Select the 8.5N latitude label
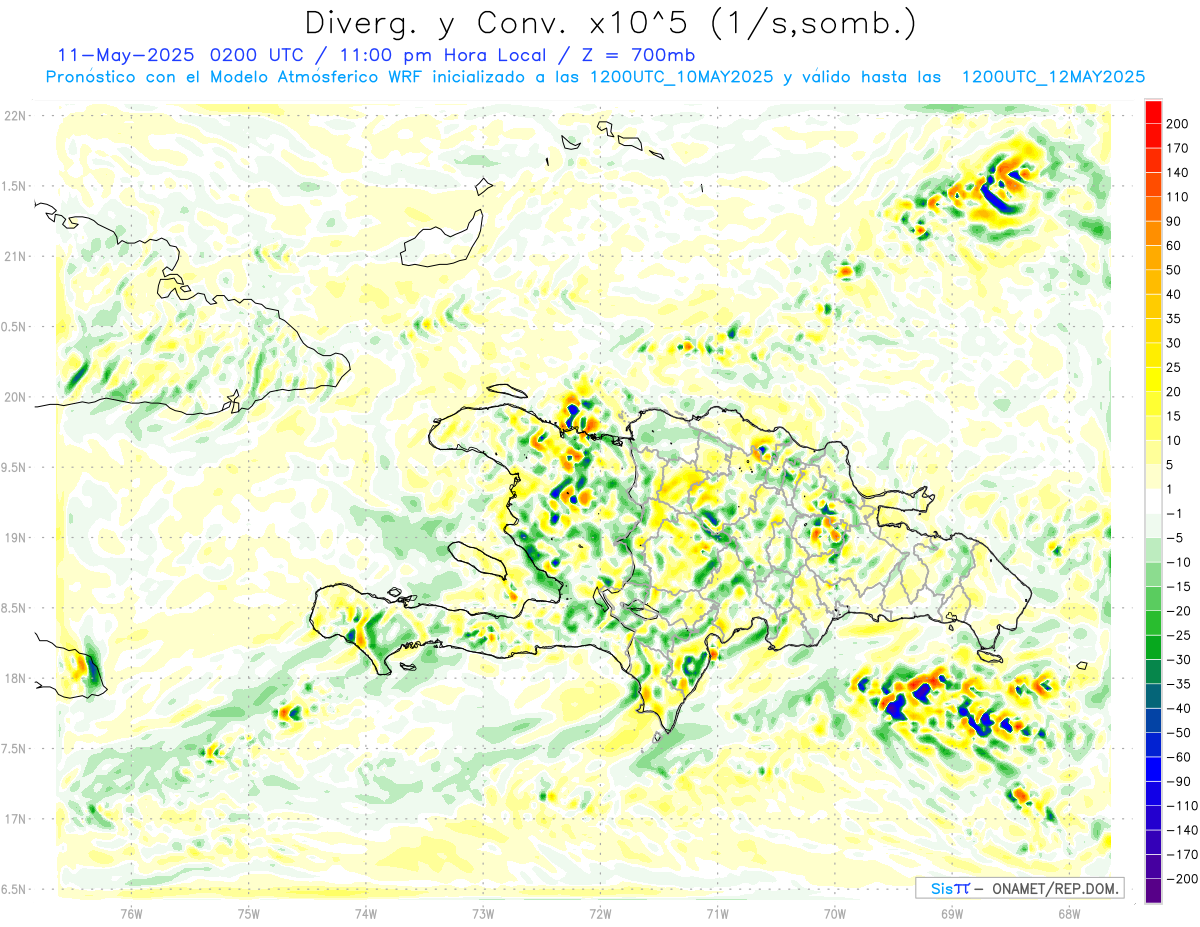Viewport: 1200px width, 927px height. click(x=14, y=608)
